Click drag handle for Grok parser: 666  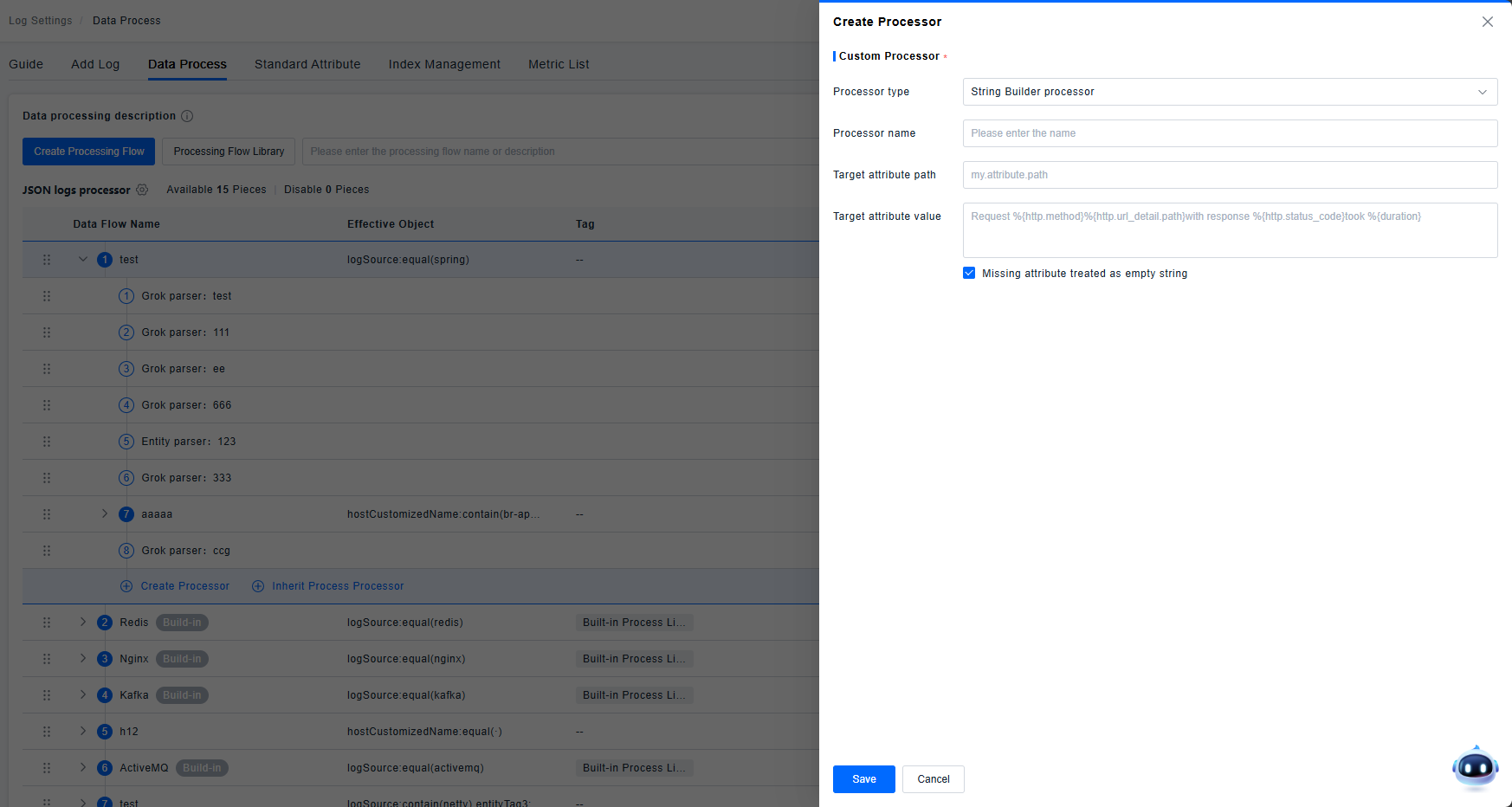pos(47,405)
